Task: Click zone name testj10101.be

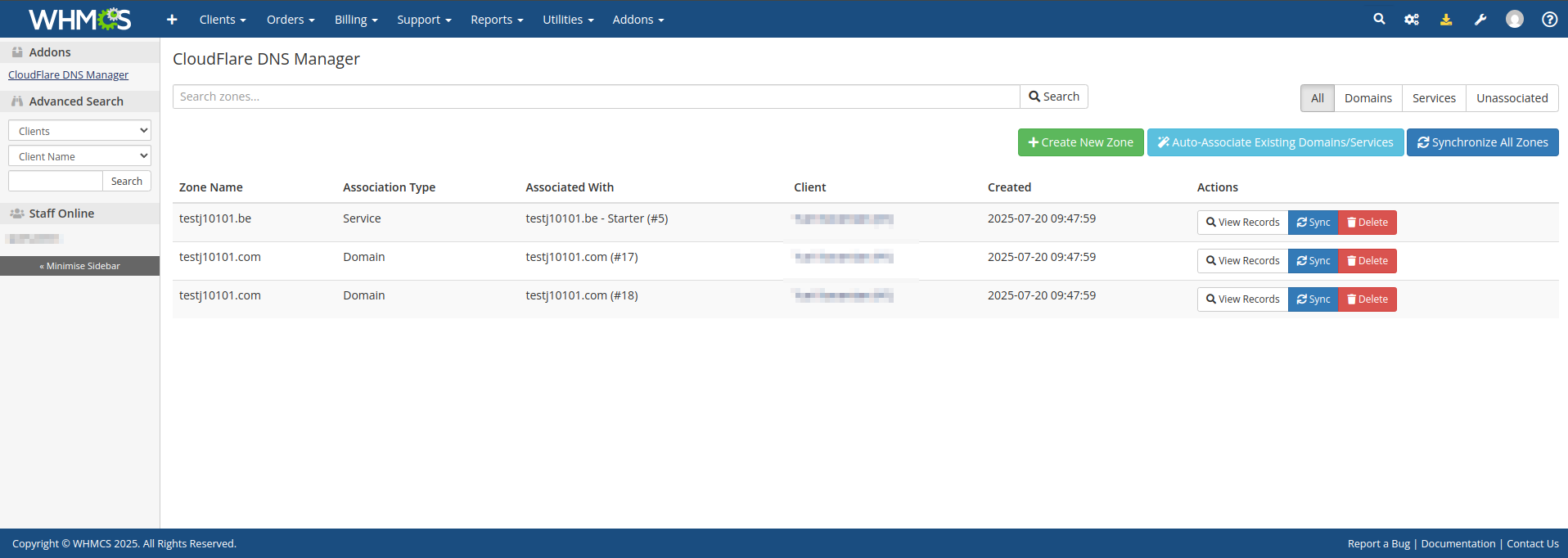Action: pos(215,218)
